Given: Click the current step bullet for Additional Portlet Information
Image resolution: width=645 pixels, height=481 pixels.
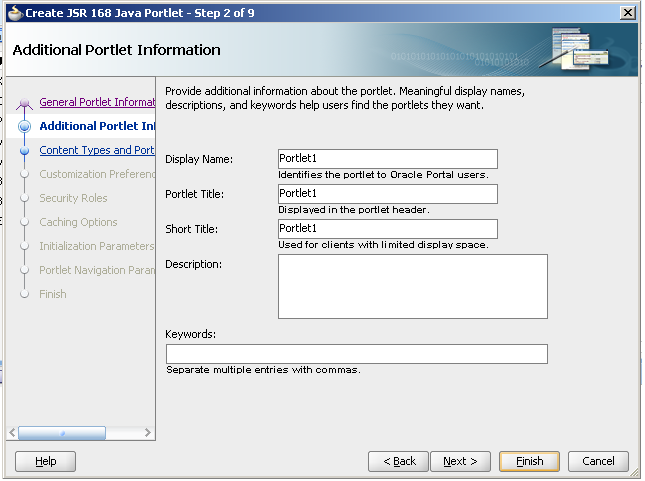Looking at the screenshot, I should coord(25,126).
